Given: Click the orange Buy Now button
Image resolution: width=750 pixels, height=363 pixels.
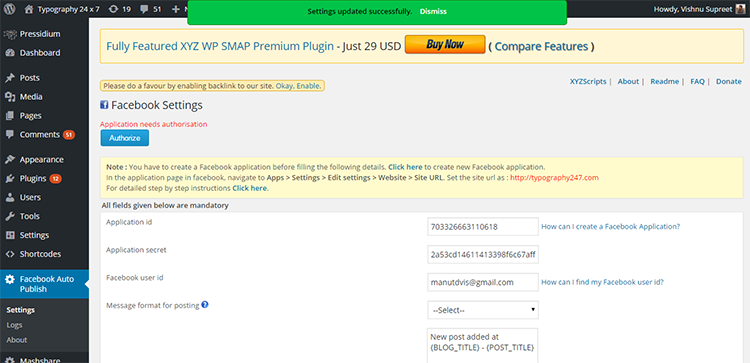Looking at the screenshot, I should click(445, 44).
